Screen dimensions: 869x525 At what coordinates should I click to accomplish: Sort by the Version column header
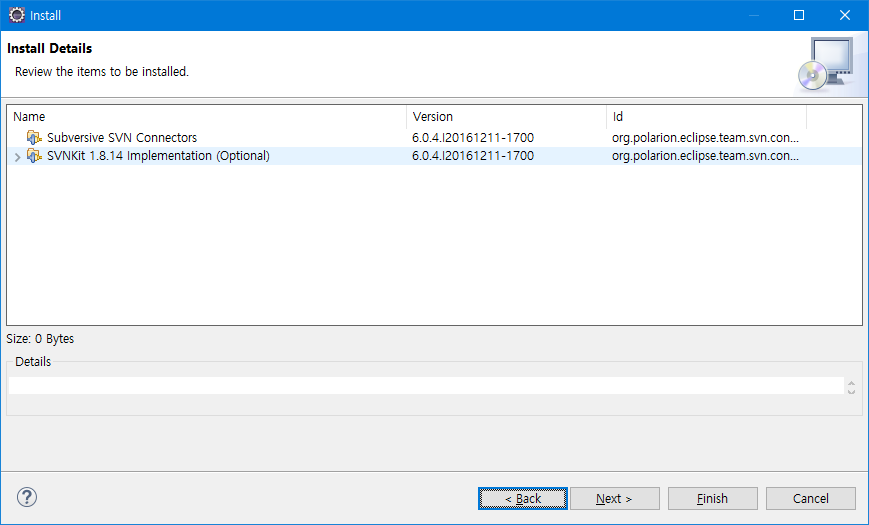click(507, 116)
